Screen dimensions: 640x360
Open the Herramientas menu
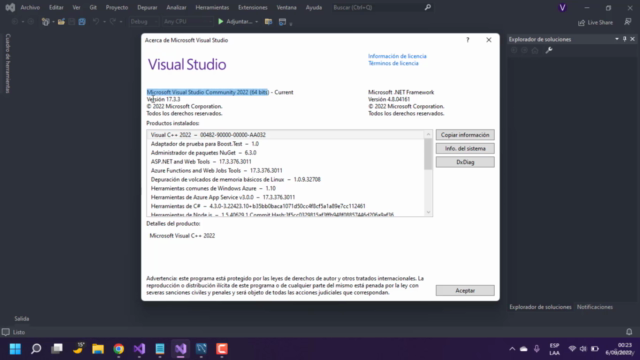[x=212, y=7]
